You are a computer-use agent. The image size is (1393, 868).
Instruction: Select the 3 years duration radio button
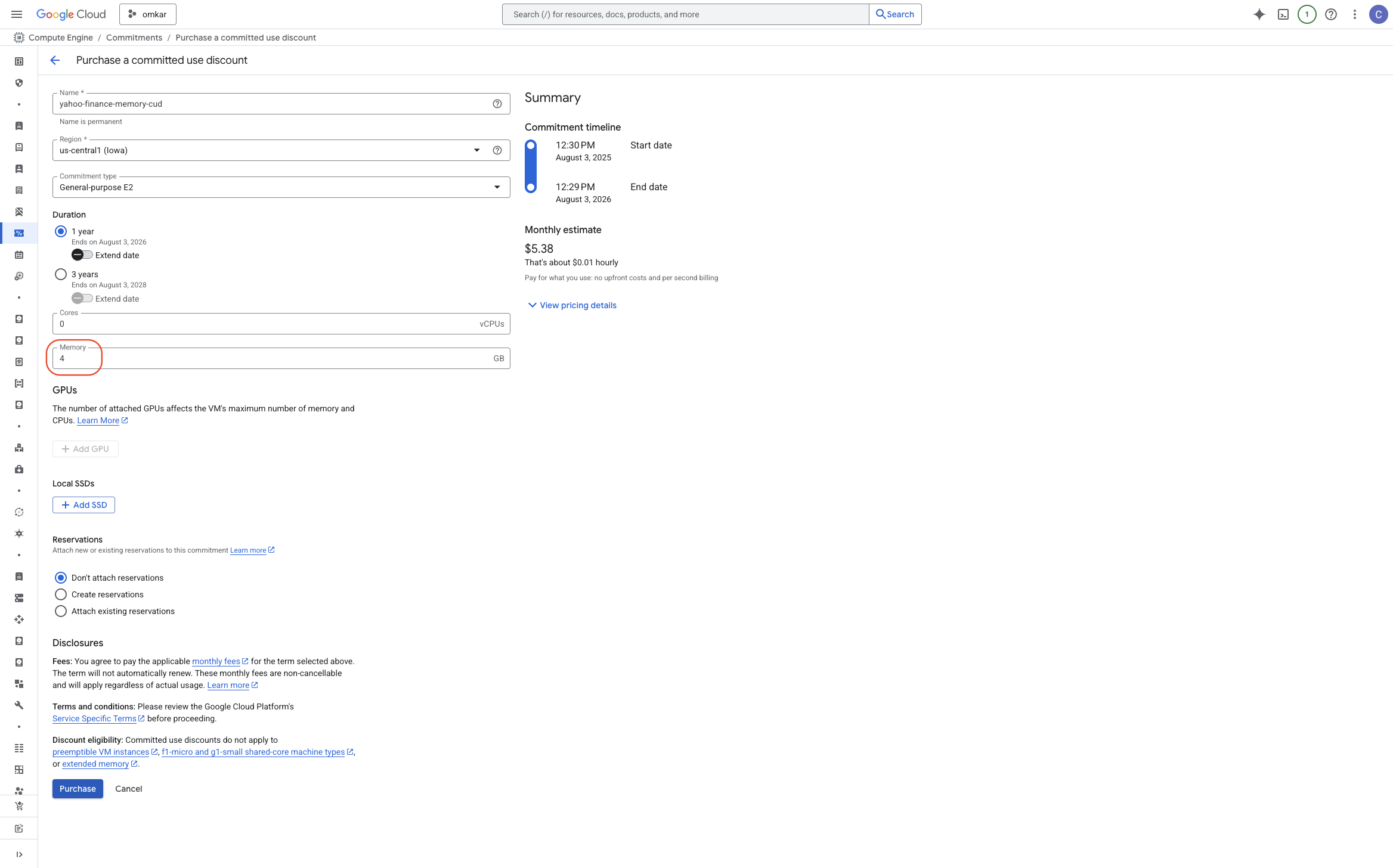click(61, 274)
